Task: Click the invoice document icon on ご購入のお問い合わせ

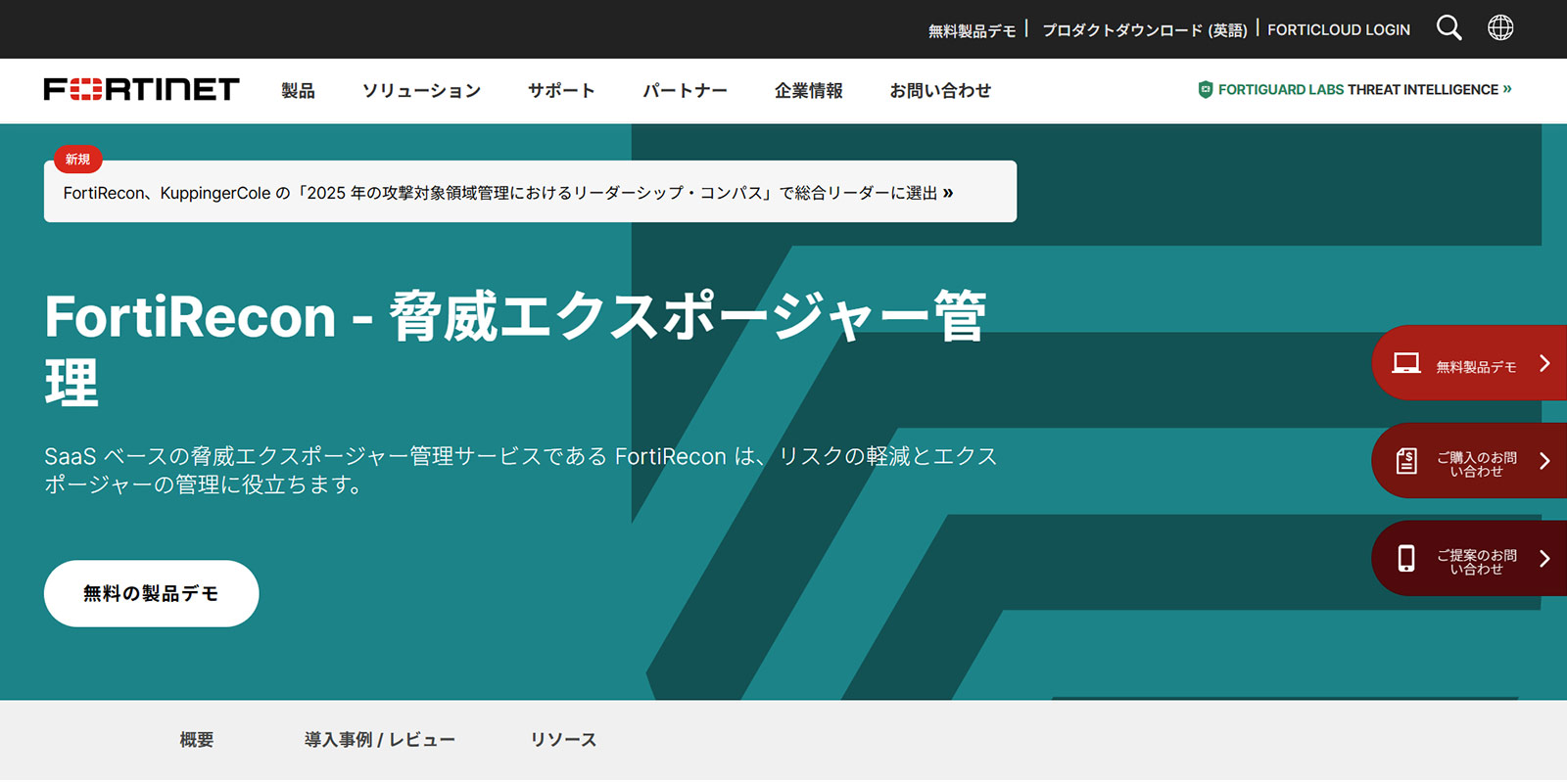Action: (1406, 461)
